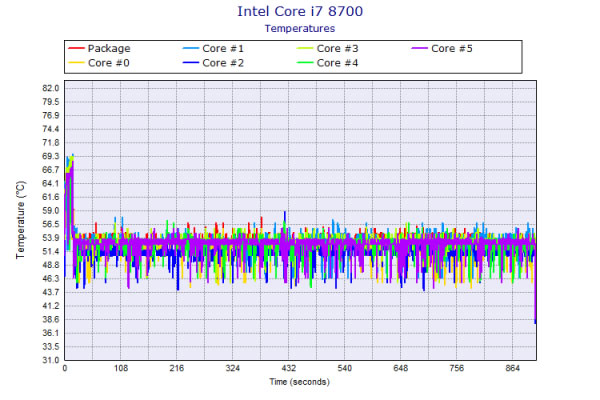This screenshot has width=600, height=400.
Task: Click the red Package legend swatch
Action: (x=76, y=49)
